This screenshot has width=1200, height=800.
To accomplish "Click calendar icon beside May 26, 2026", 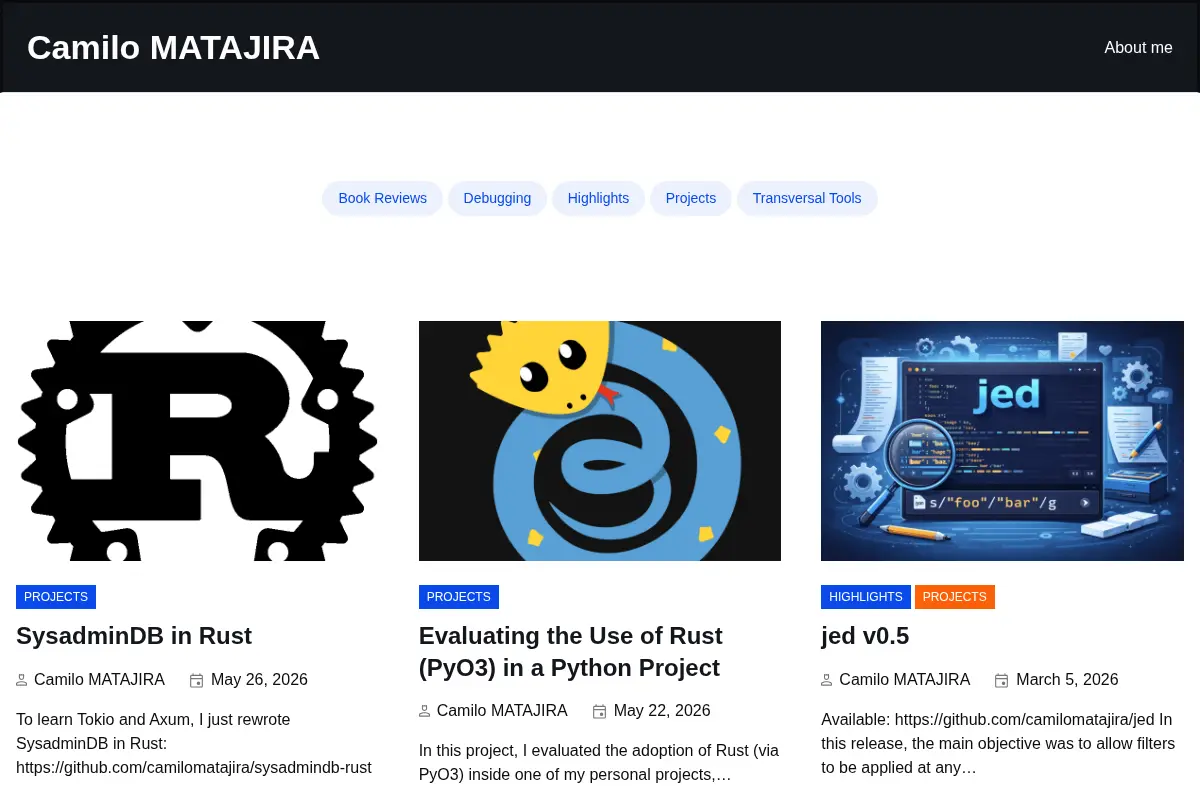I will point(197,680).
